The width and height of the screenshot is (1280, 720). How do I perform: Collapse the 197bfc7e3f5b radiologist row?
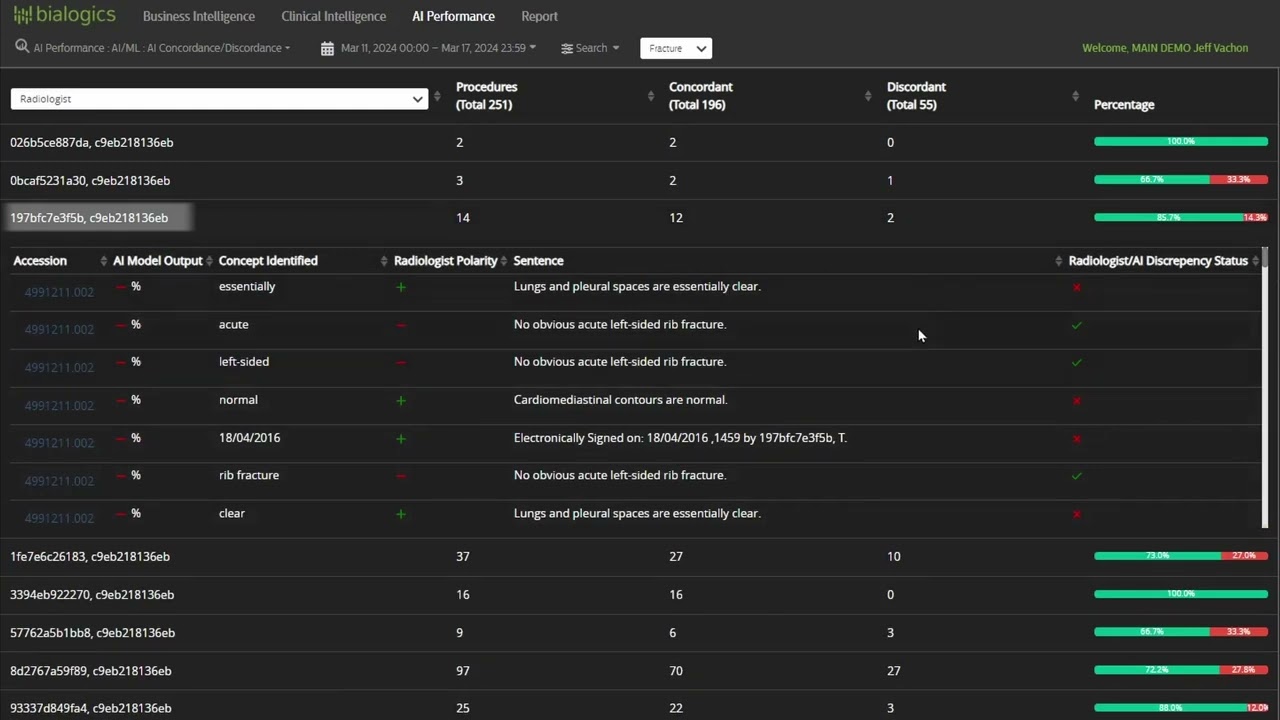[89, 218]
